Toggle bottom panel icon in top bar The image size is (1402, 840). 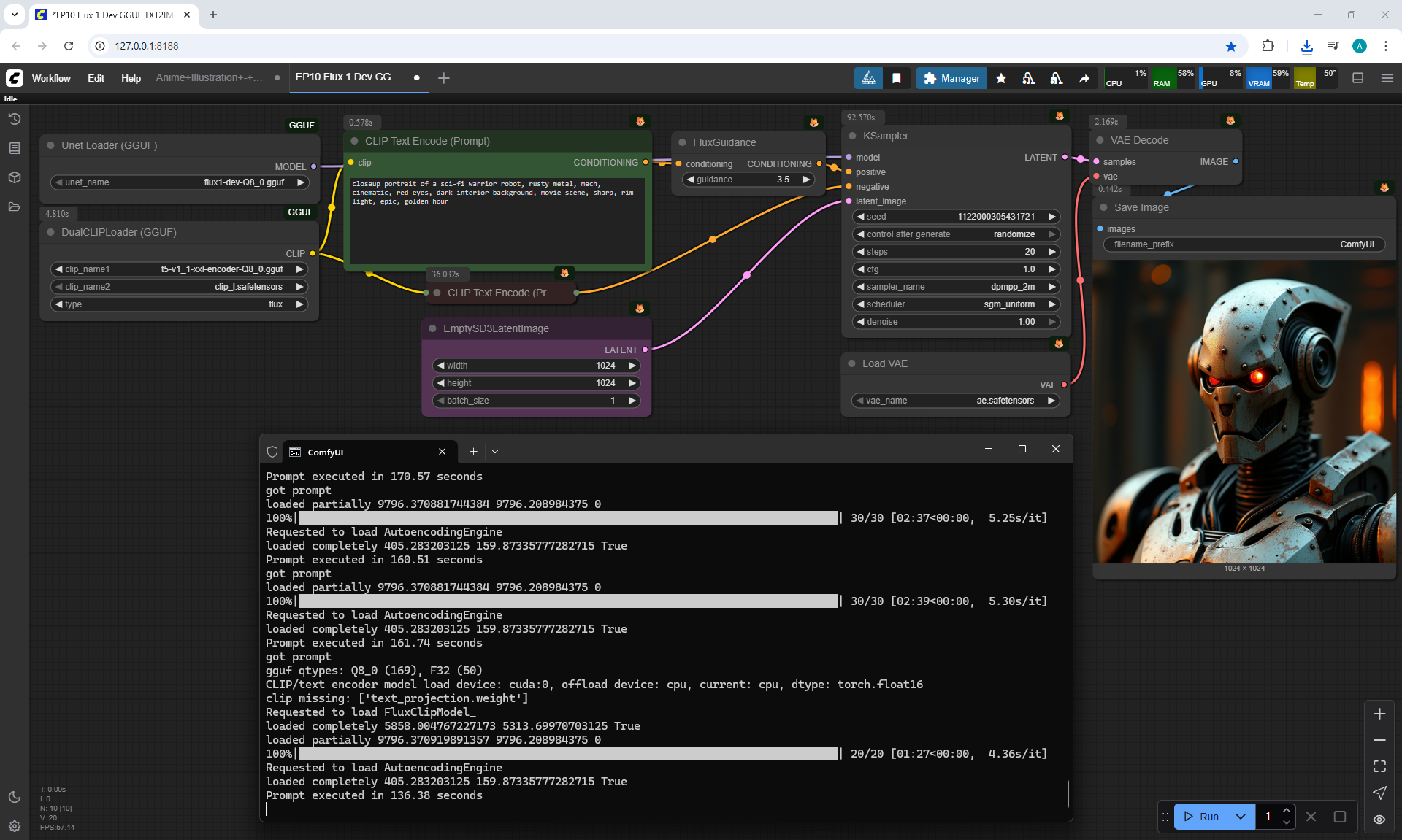1358,78
